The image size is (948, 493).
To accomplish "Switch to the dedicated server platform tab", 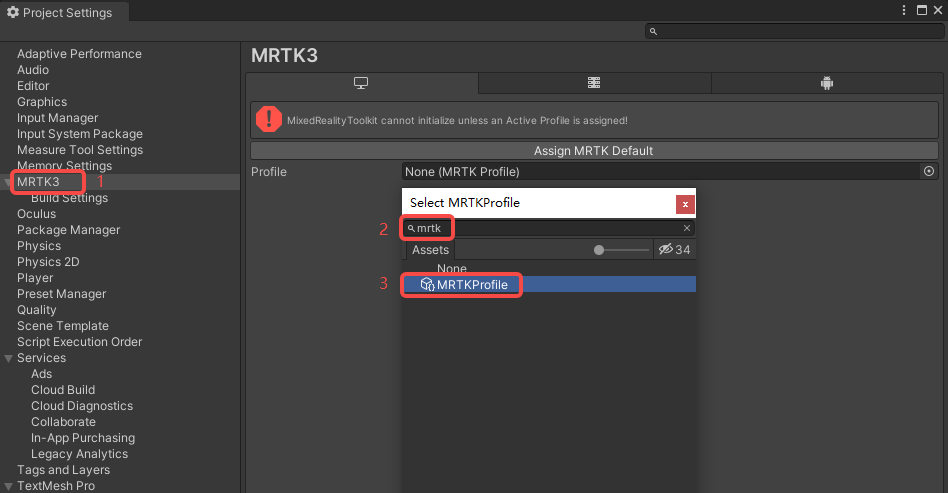I will [594, 83].
